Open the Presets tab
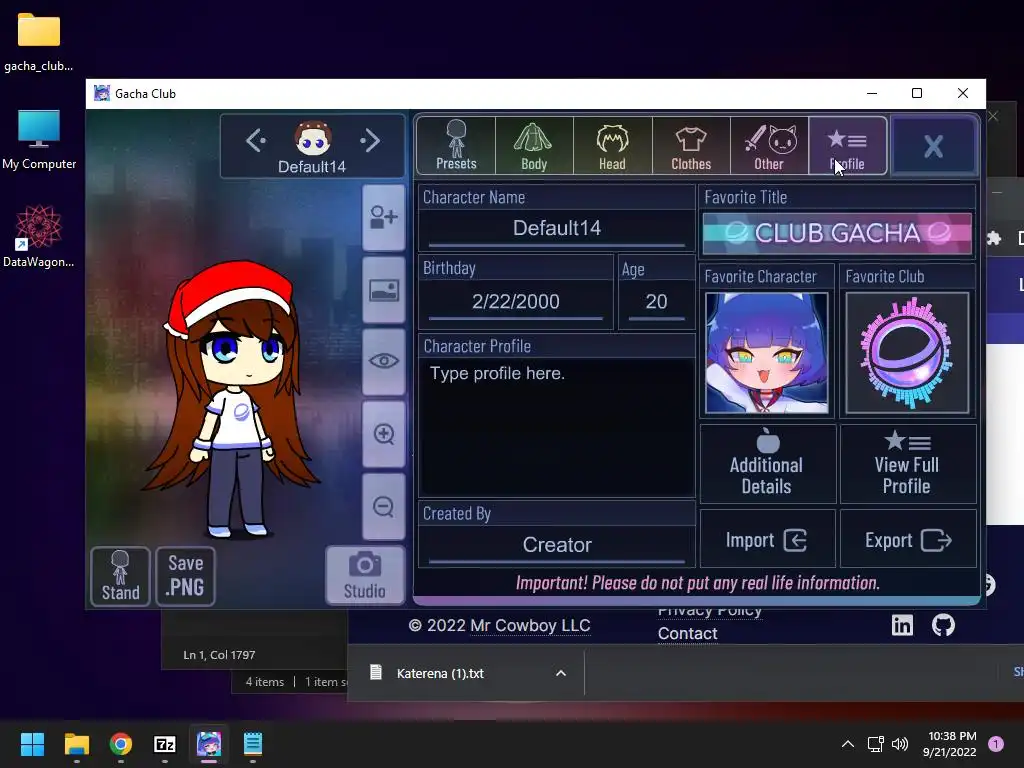 coord(456,146)
